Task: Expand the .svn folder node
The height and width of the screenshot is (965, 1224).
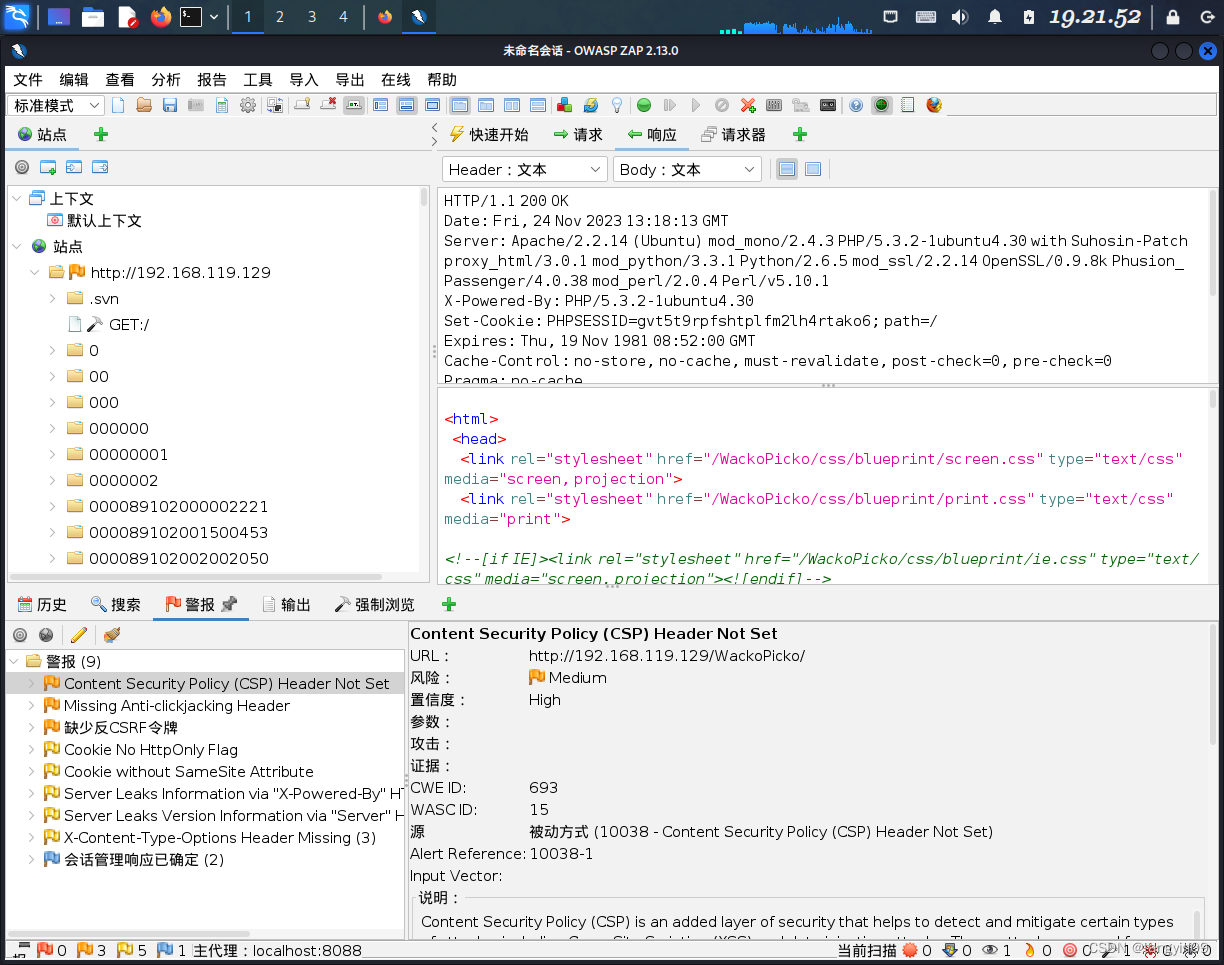Action: pyautogui.click(x=53, y=298)
